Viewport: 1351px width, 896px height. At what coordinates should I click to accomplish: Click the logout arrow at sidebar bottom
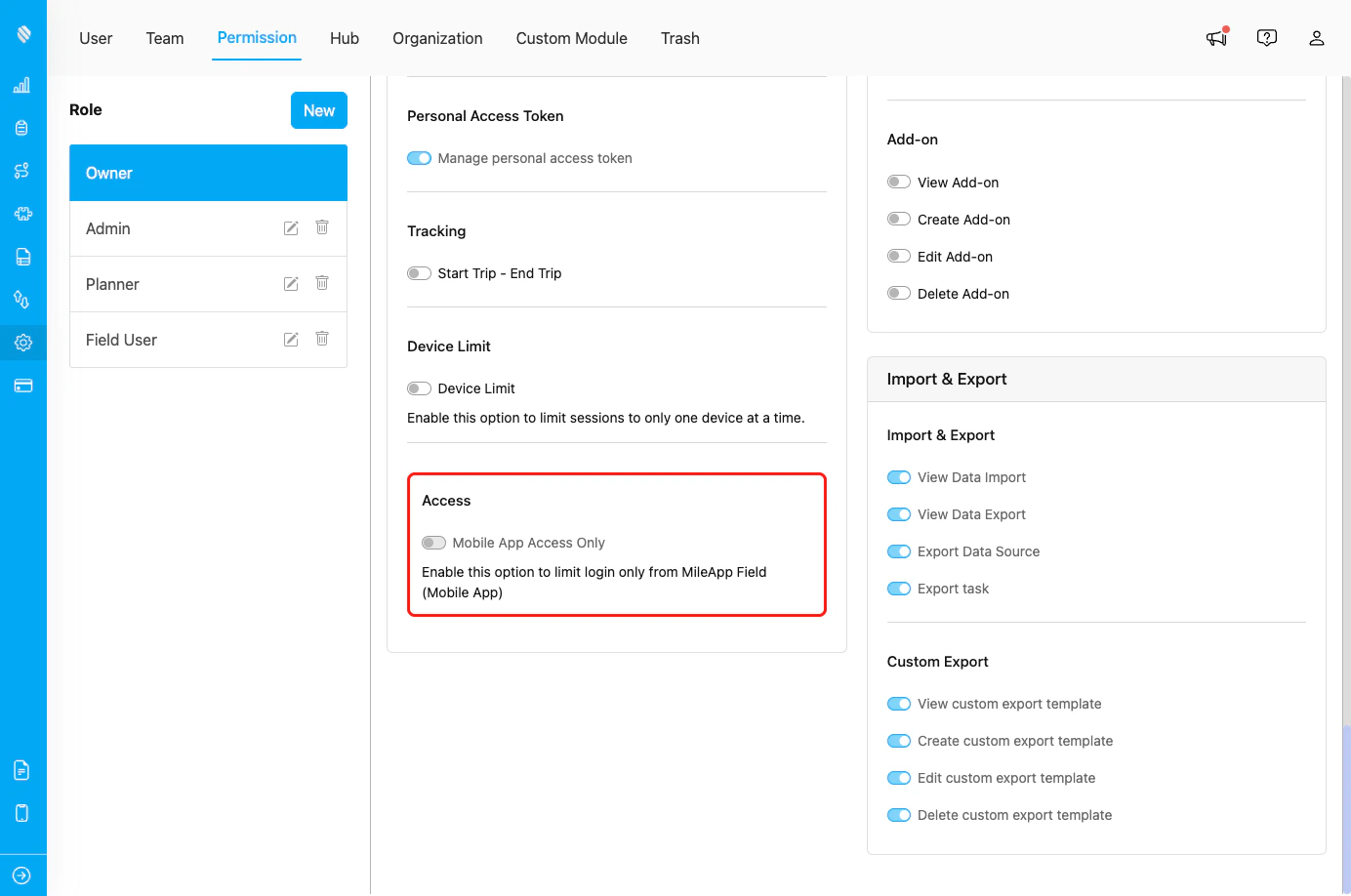[x=22, y=875]
